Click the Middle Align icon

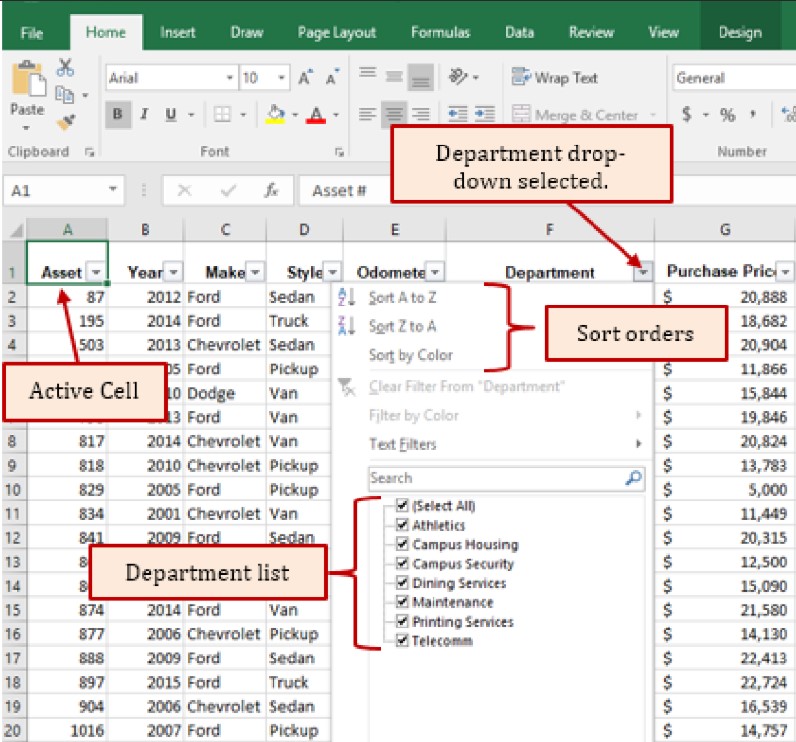pos(394,77)
